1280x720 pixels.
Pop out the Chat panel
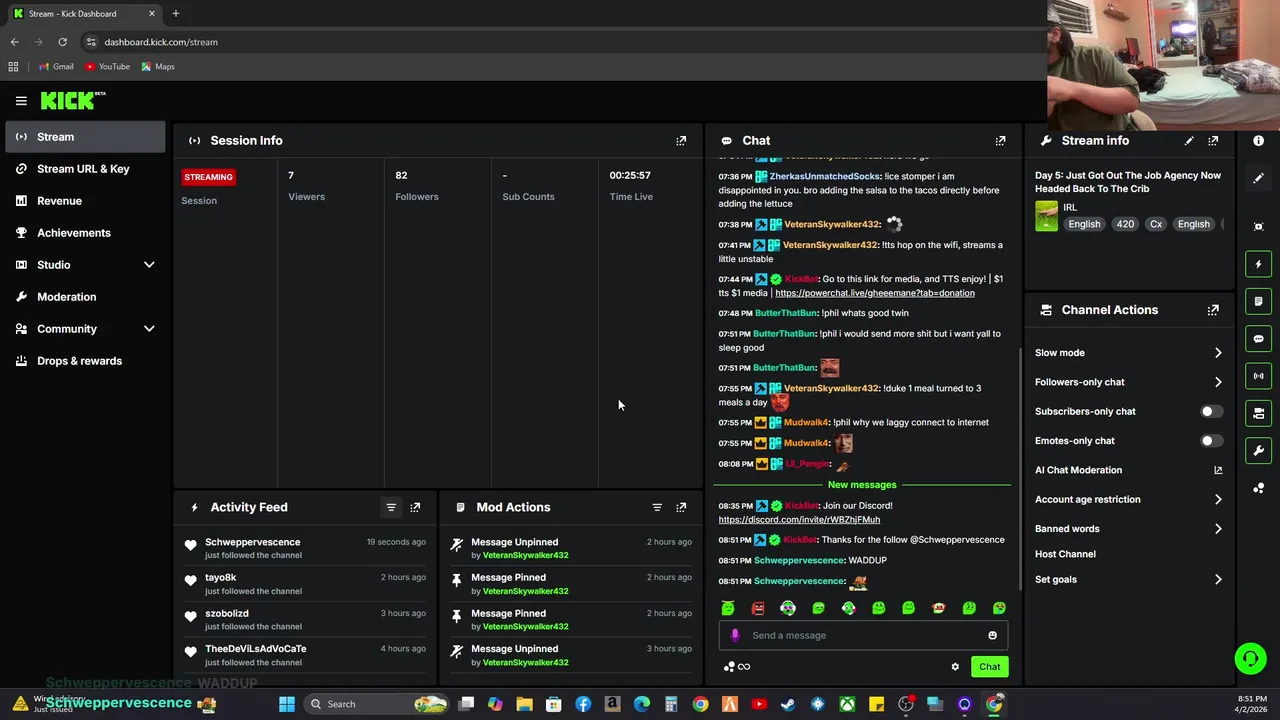click(x=1000, y=141)
